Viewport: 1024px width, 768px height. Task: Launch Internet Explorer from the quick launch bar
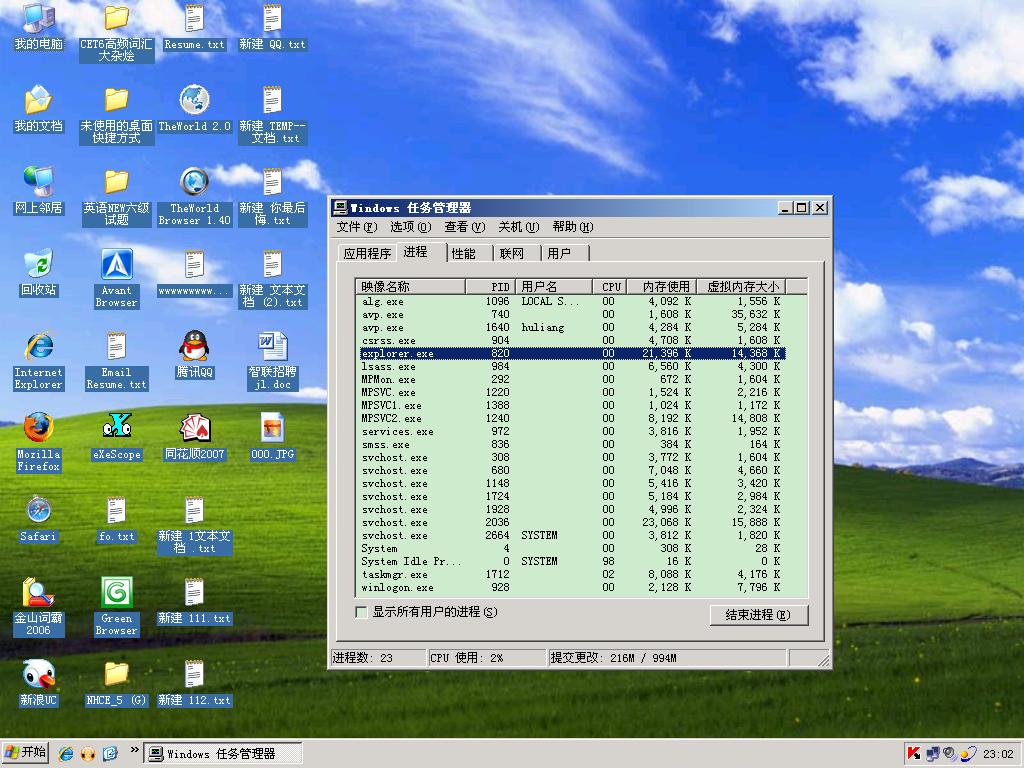click(x=66, y=754)
